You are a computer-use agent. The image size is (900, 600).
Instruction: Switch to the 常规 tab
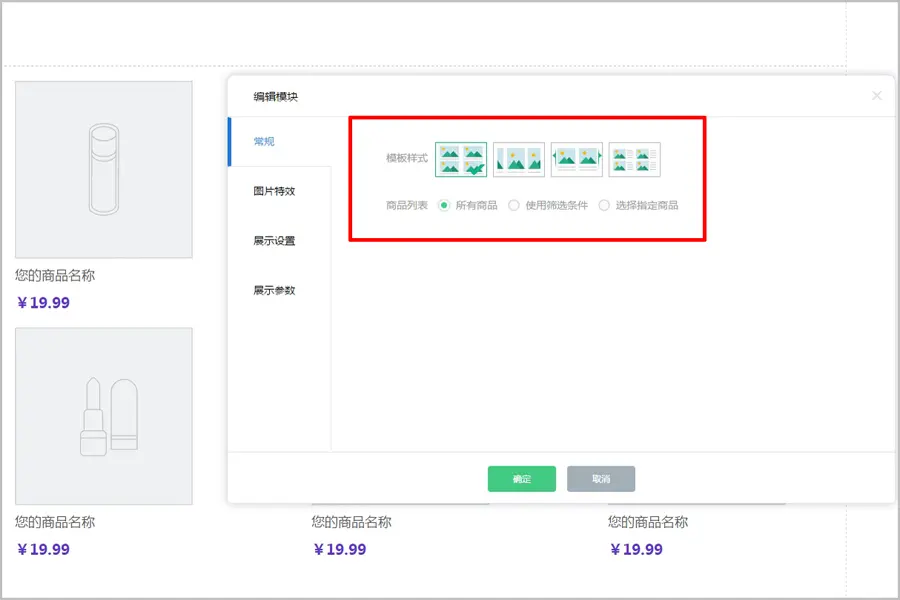[264, 142]
